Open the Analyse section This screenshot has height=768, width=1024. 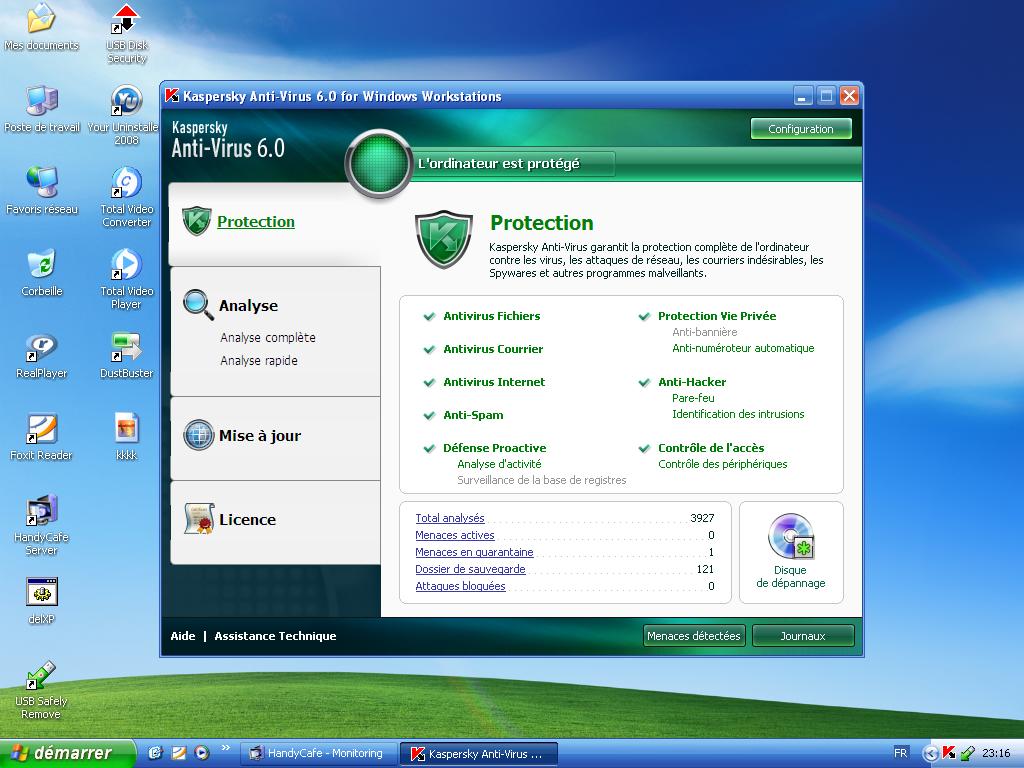tap(248, 306)
